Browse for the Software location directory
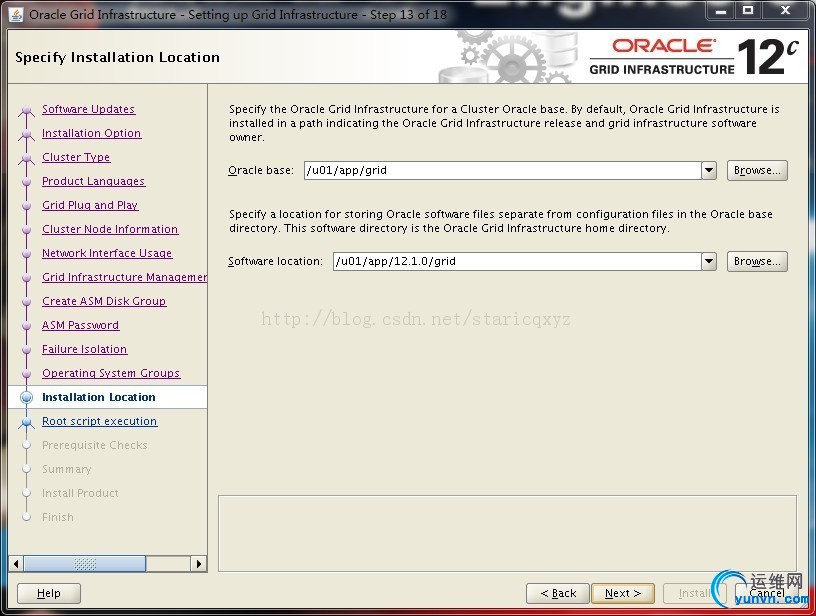816x616 pixels. point(757,261)
